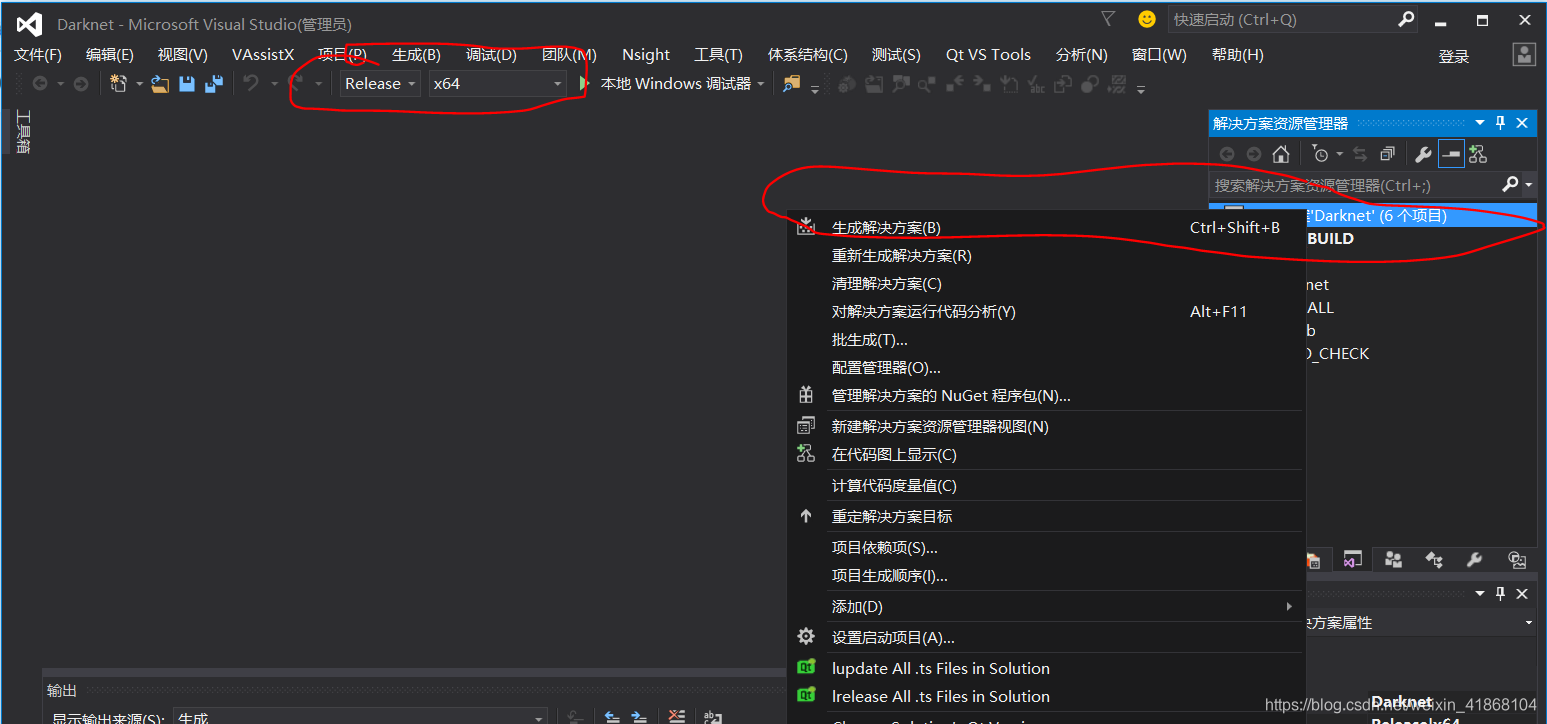Open the 生成(B) menu in menu bar
This screenshot has height=724, width=1547.
click(416, 55)
